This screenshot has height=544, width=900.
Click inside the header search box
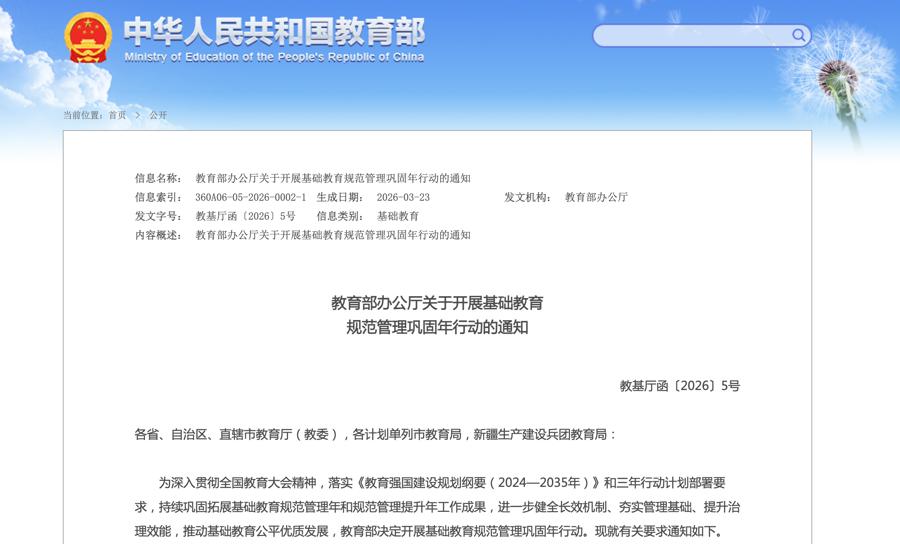692,36
